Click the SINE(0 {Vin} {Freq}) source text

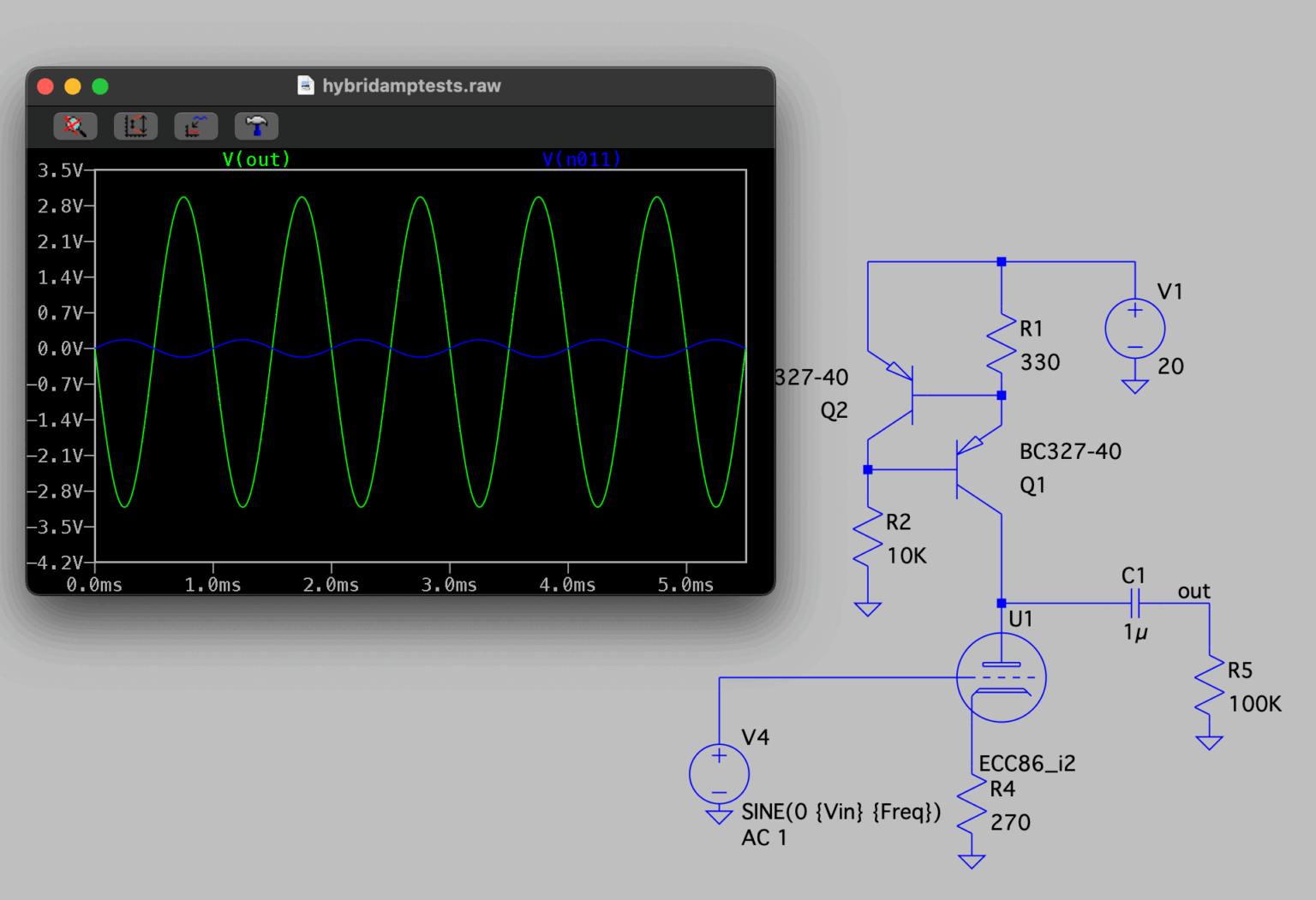pos(840,812)
